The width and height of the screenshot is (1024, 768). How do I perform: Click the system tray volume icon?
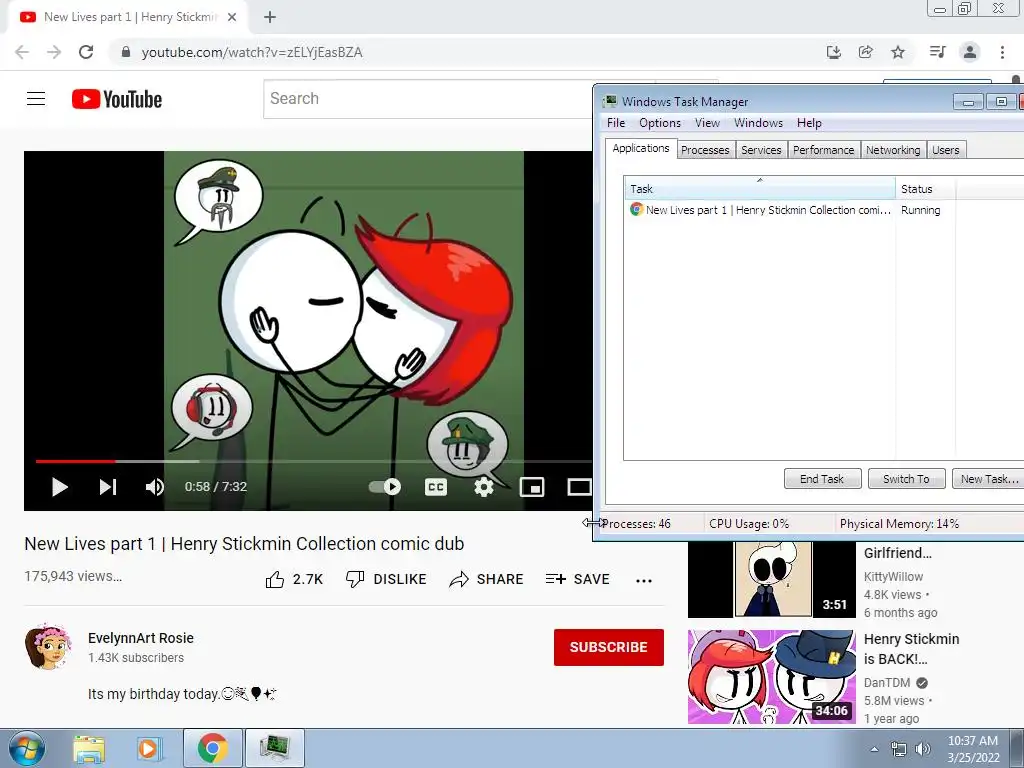922,749
